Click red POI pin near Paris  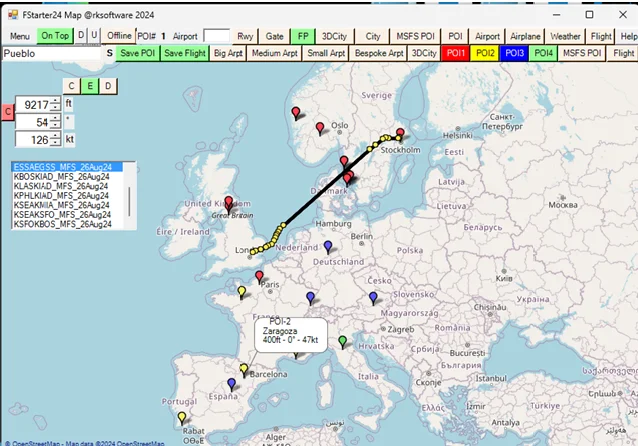tap(259, 277)
